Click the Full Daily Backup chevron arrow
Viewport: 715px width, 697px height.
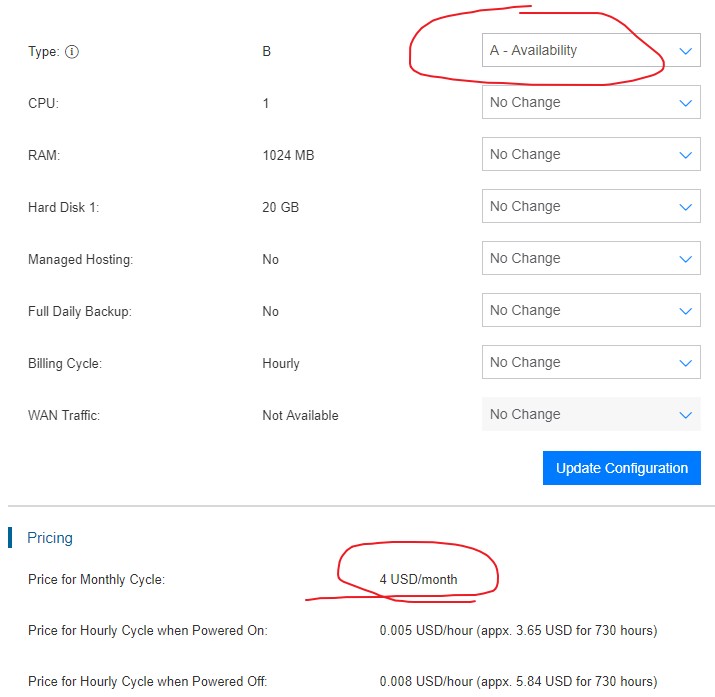coord(685,311)
